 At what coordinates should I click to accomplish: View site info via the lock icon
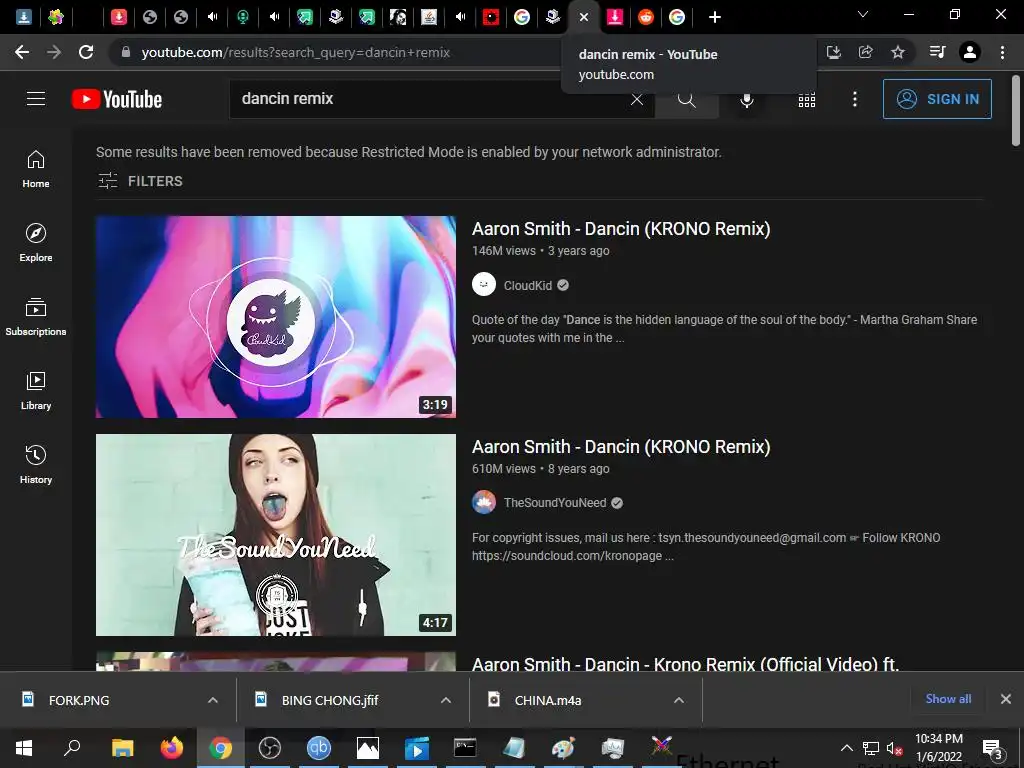tap(126, 52)
